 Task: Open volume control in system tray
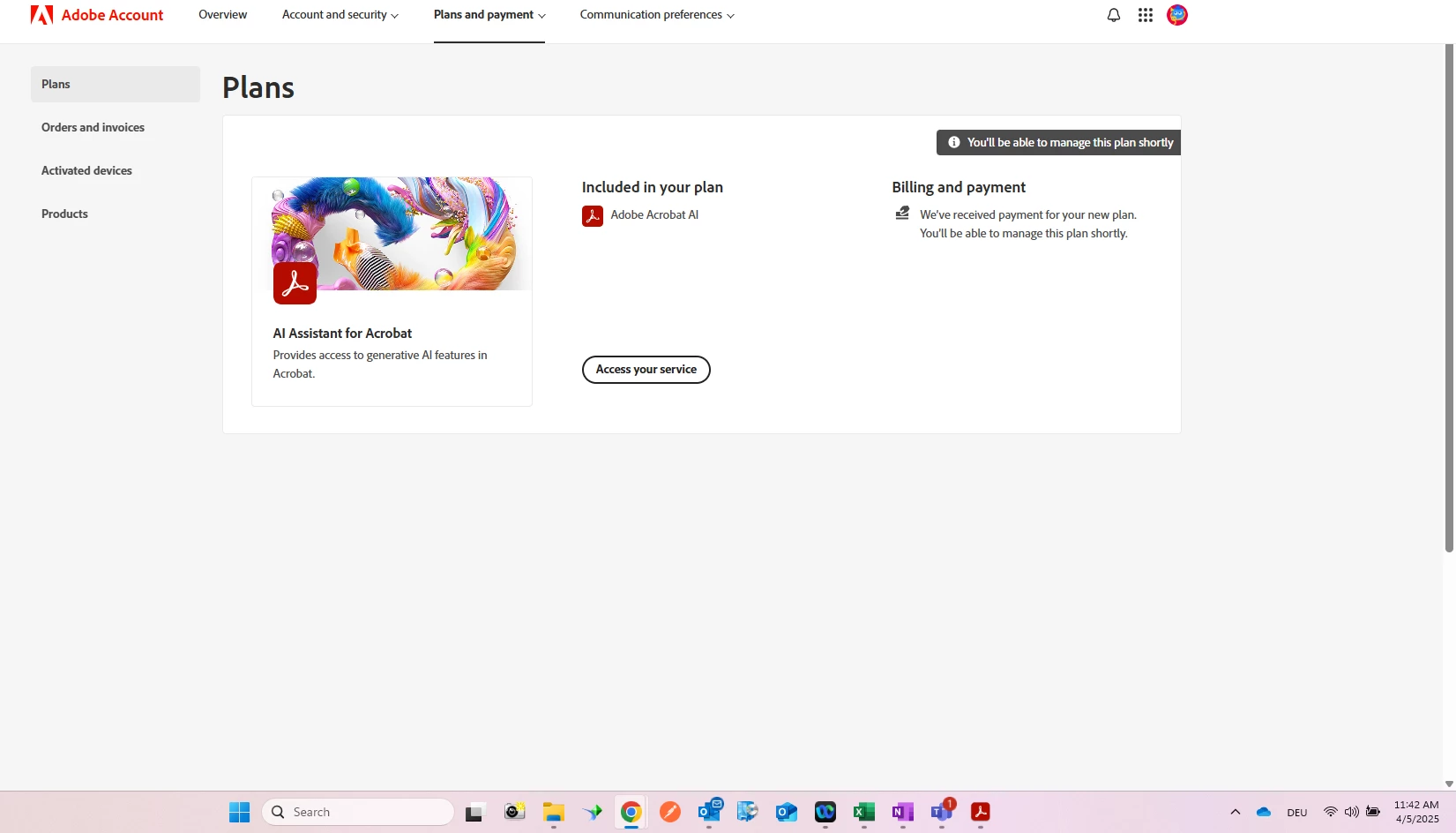(1352, 812)
